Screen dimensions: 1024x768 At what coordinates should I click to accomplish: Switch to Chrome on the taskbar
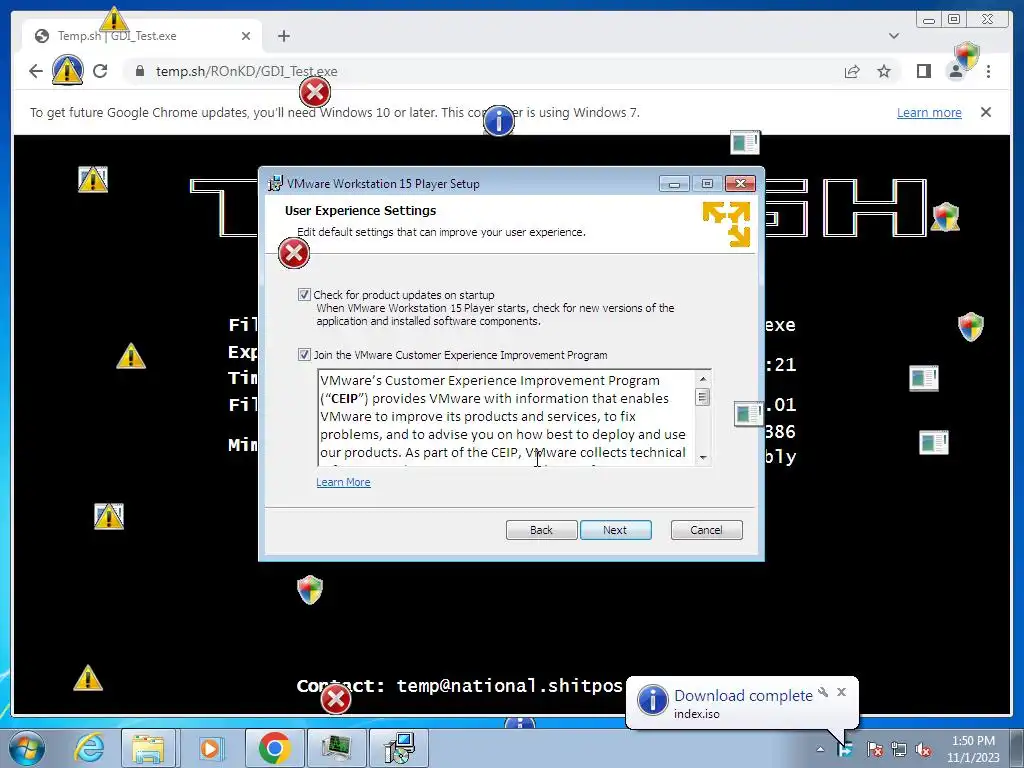(274, 748)
